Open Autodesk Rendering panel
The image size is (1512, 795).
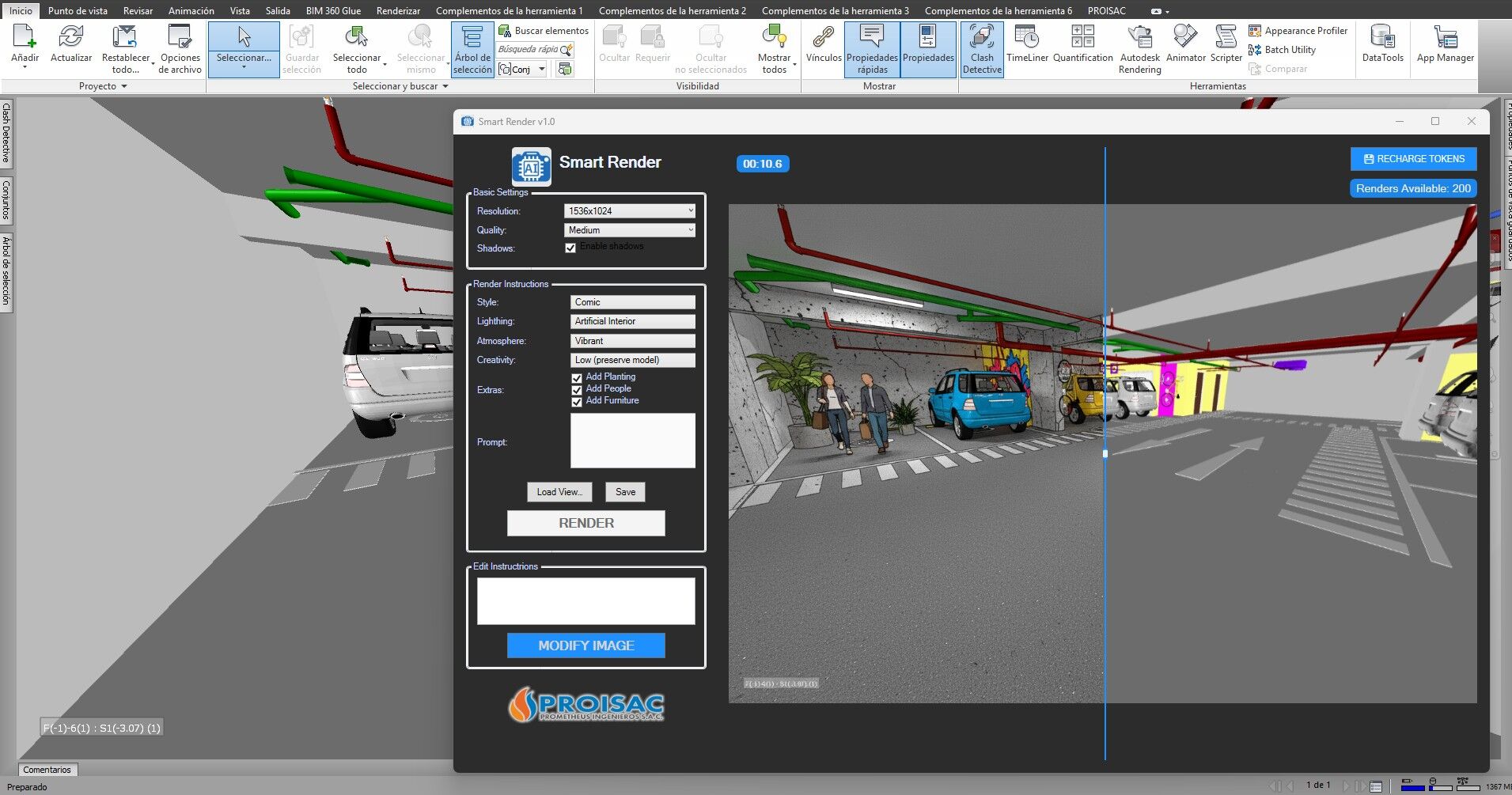tap(1139, 49)
